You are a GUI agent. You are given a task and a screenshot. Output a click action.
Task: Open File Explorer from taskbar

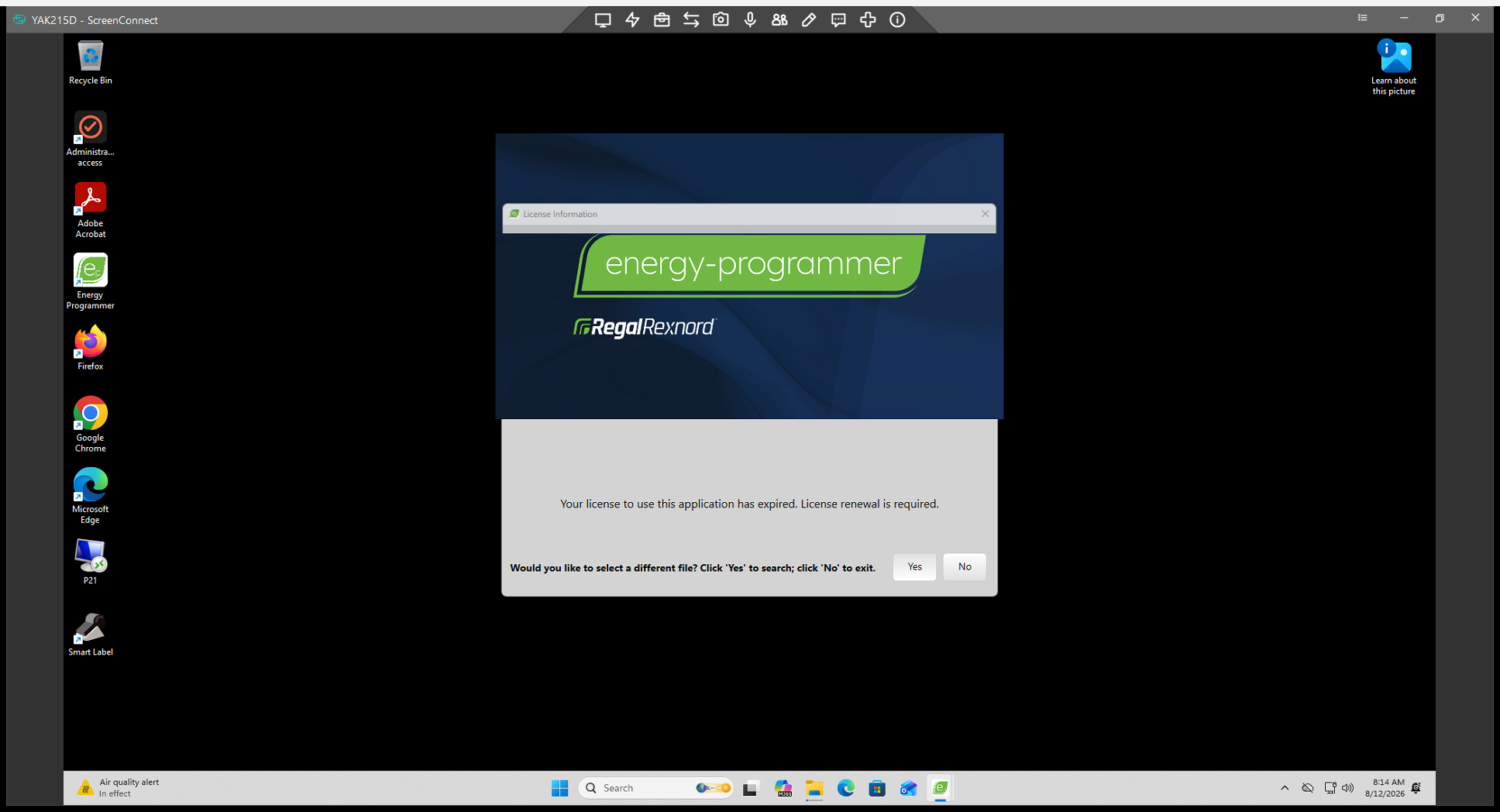click(x=814, y=788)
